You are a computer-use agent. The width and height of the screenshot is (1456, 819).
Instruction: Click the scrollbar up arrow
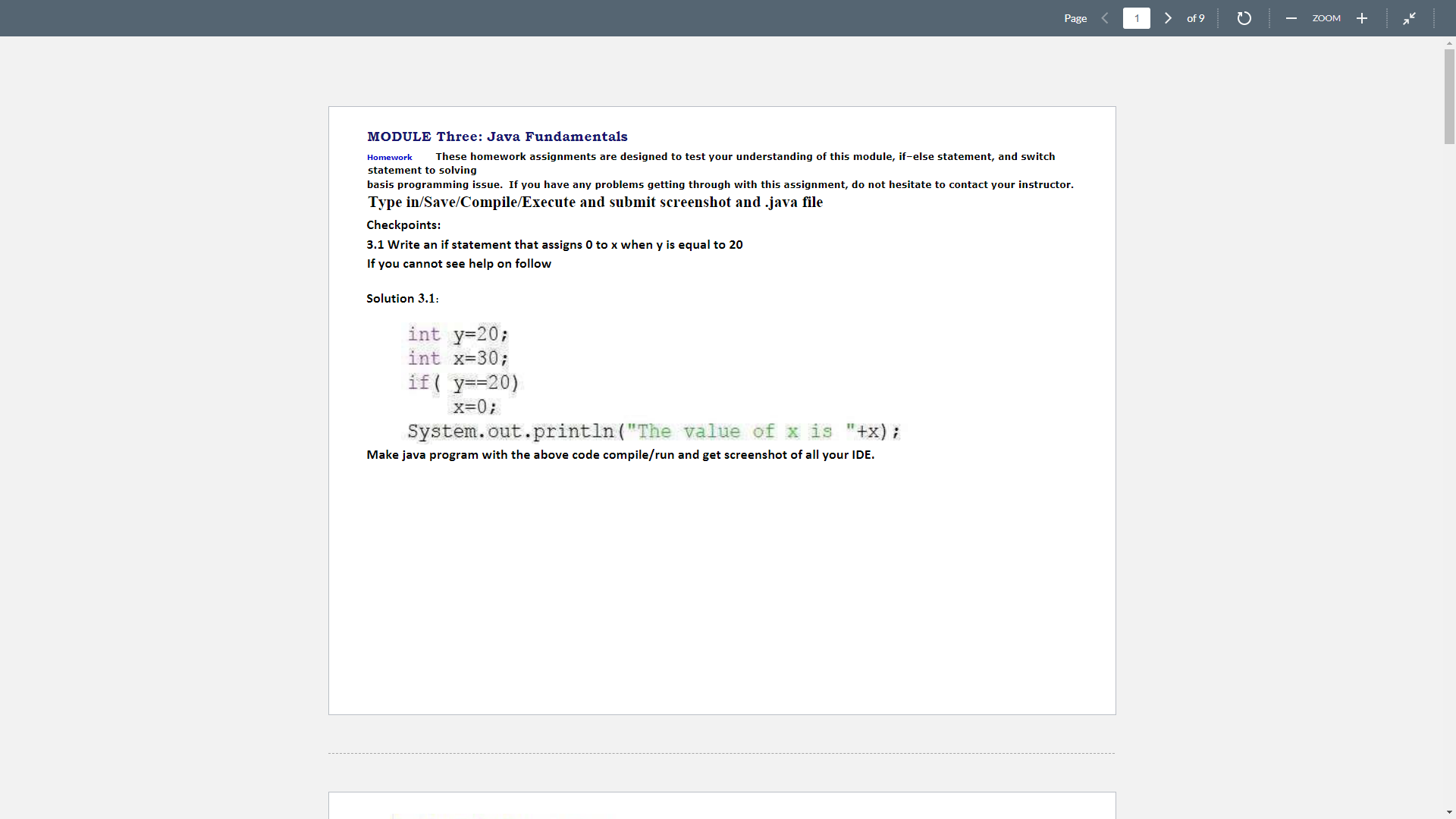[1449, 43]
